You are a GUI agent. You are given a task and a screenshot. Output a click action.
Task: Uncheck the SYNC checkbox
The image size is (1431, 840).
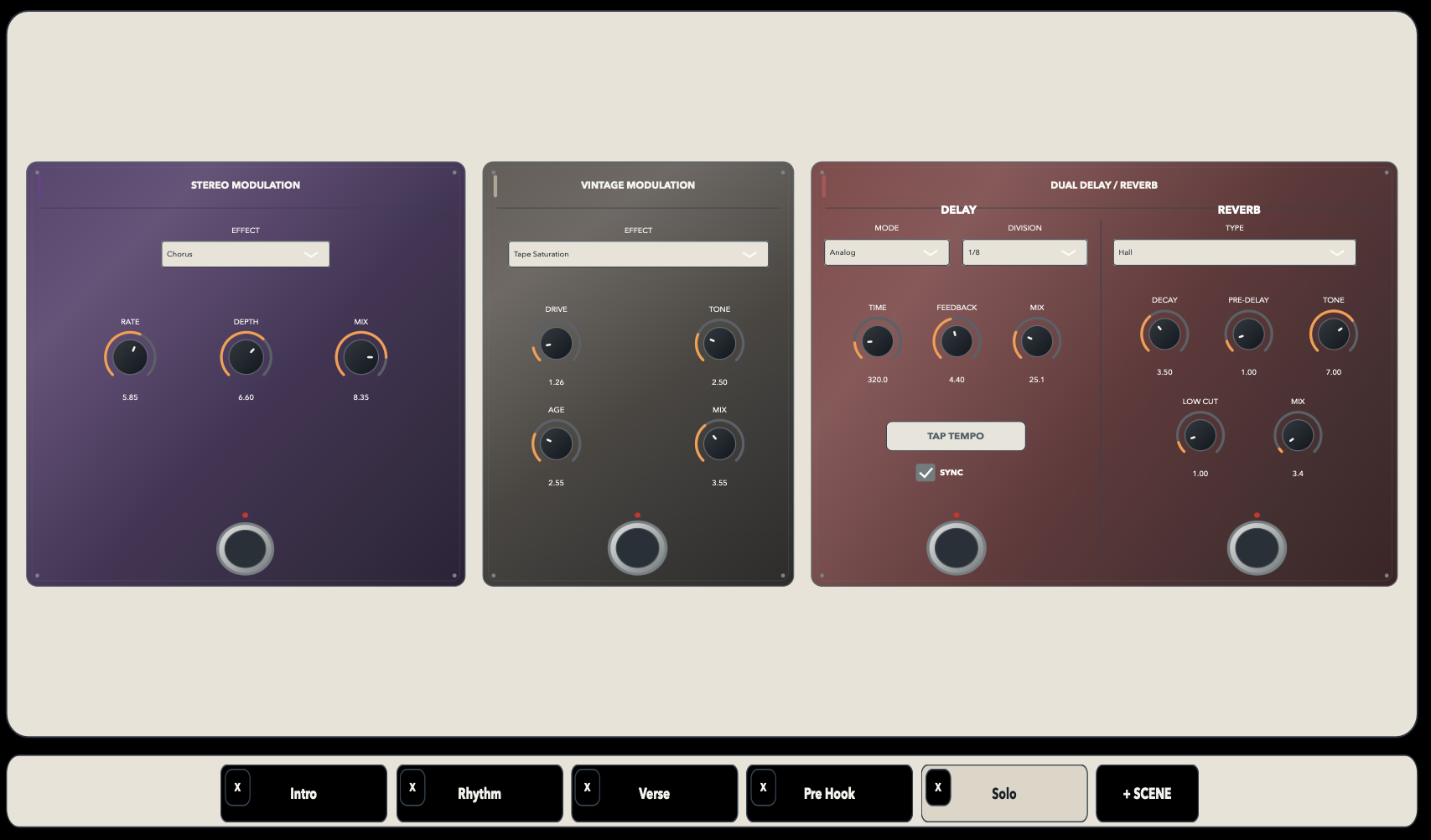click(925, 473)
